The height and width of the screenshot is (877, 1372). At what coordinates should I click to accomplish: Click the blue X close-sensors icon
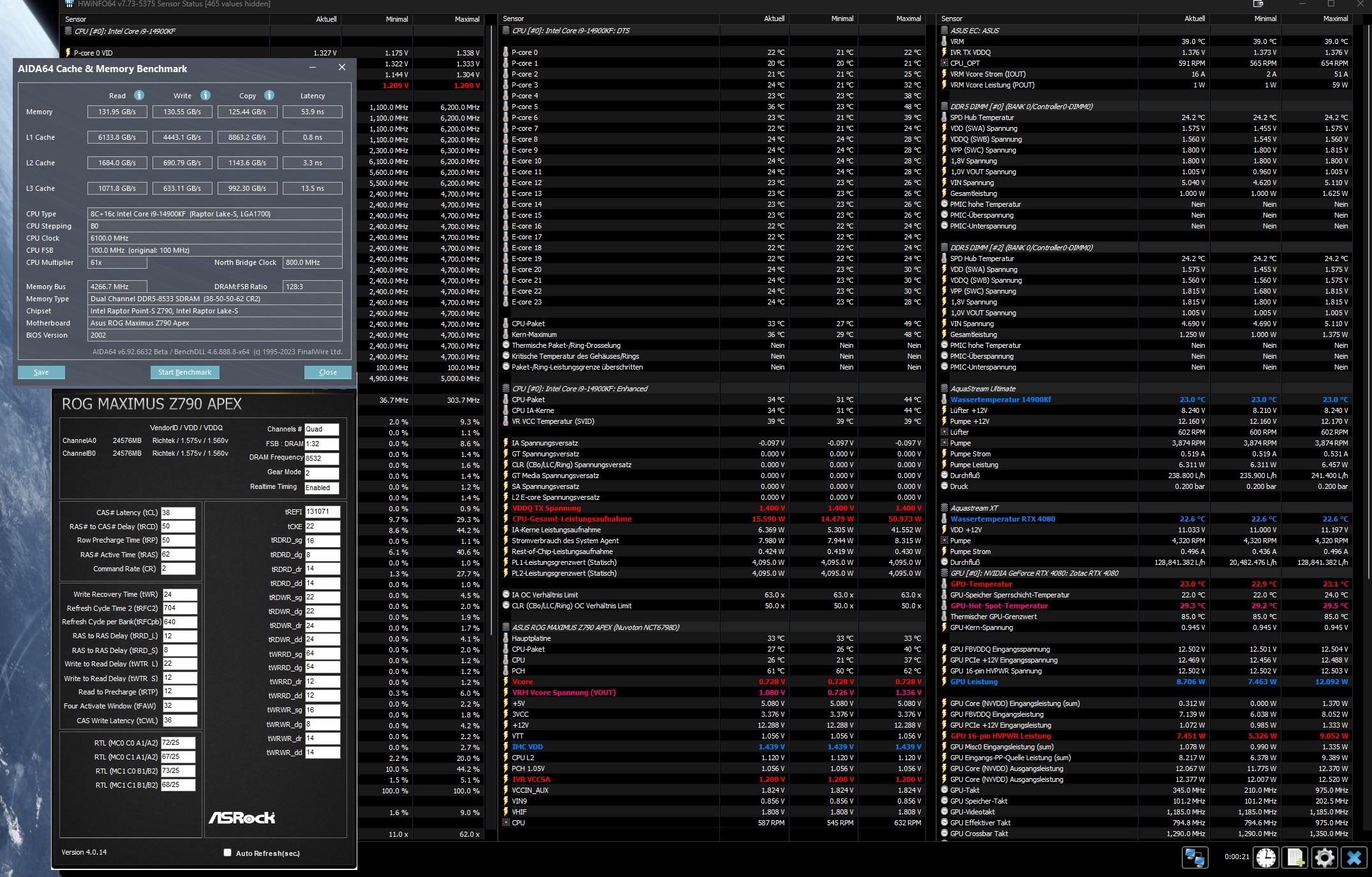[1354, 857]
